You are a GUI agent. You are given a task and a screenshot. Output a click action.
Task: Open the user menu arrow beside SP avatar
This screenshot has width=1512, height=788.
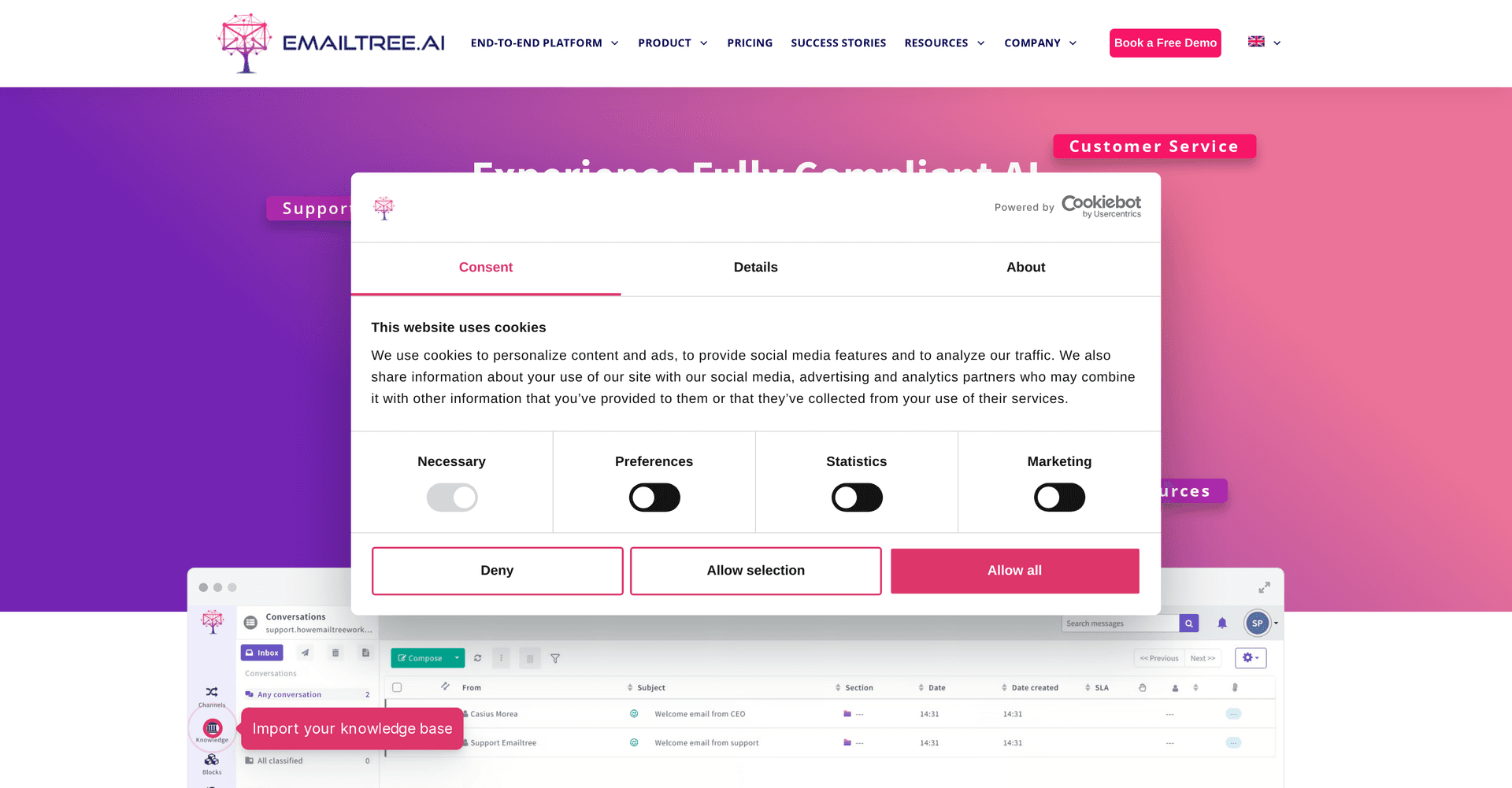[1276, 623]
